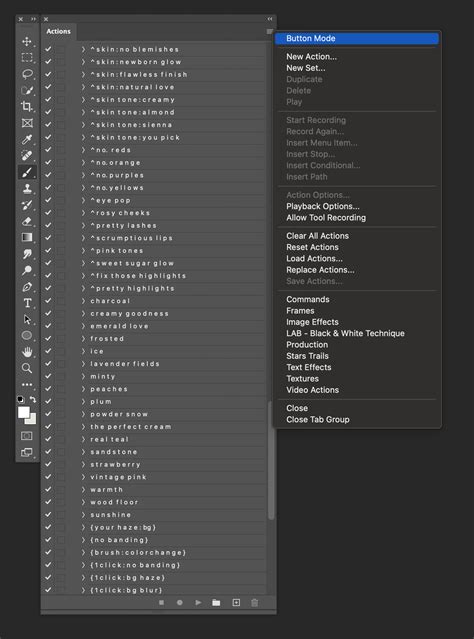The height and width of the screenshot is (639, 474).
Task: Select the Gradient tool
Action: (x=27, y=237)
